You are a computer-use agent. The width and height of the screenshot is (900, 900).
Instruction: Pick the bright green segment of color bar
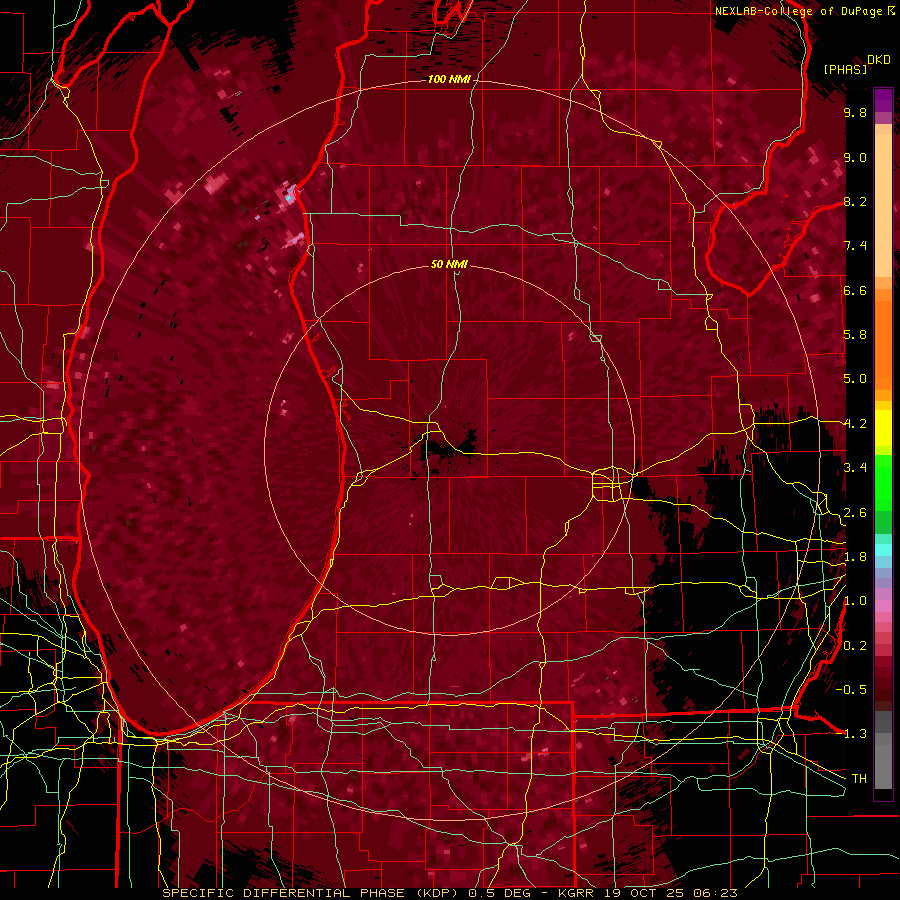tap(883, 482)
